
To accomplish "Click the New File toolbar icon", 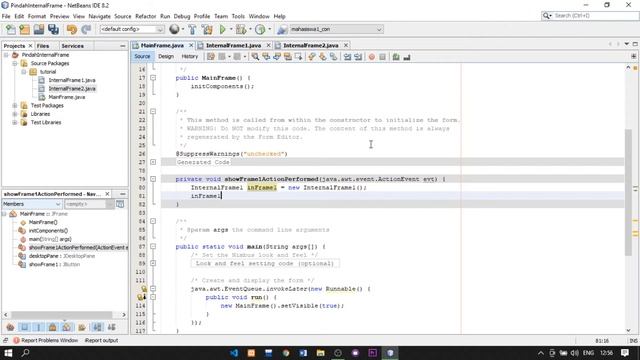I will point(11,29).
